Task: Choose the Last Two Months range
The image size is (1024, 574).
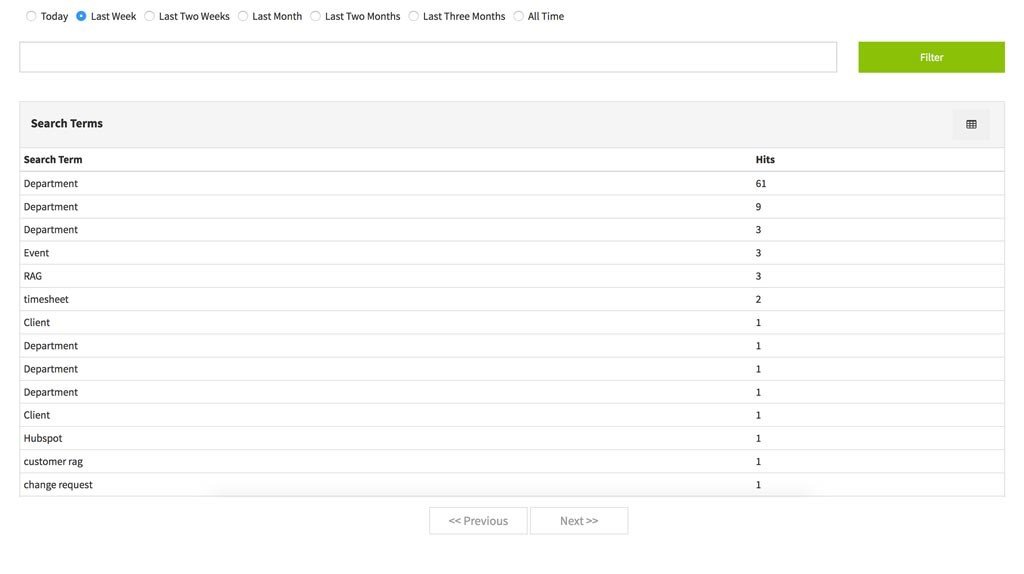Action: (x=315, y=16)
